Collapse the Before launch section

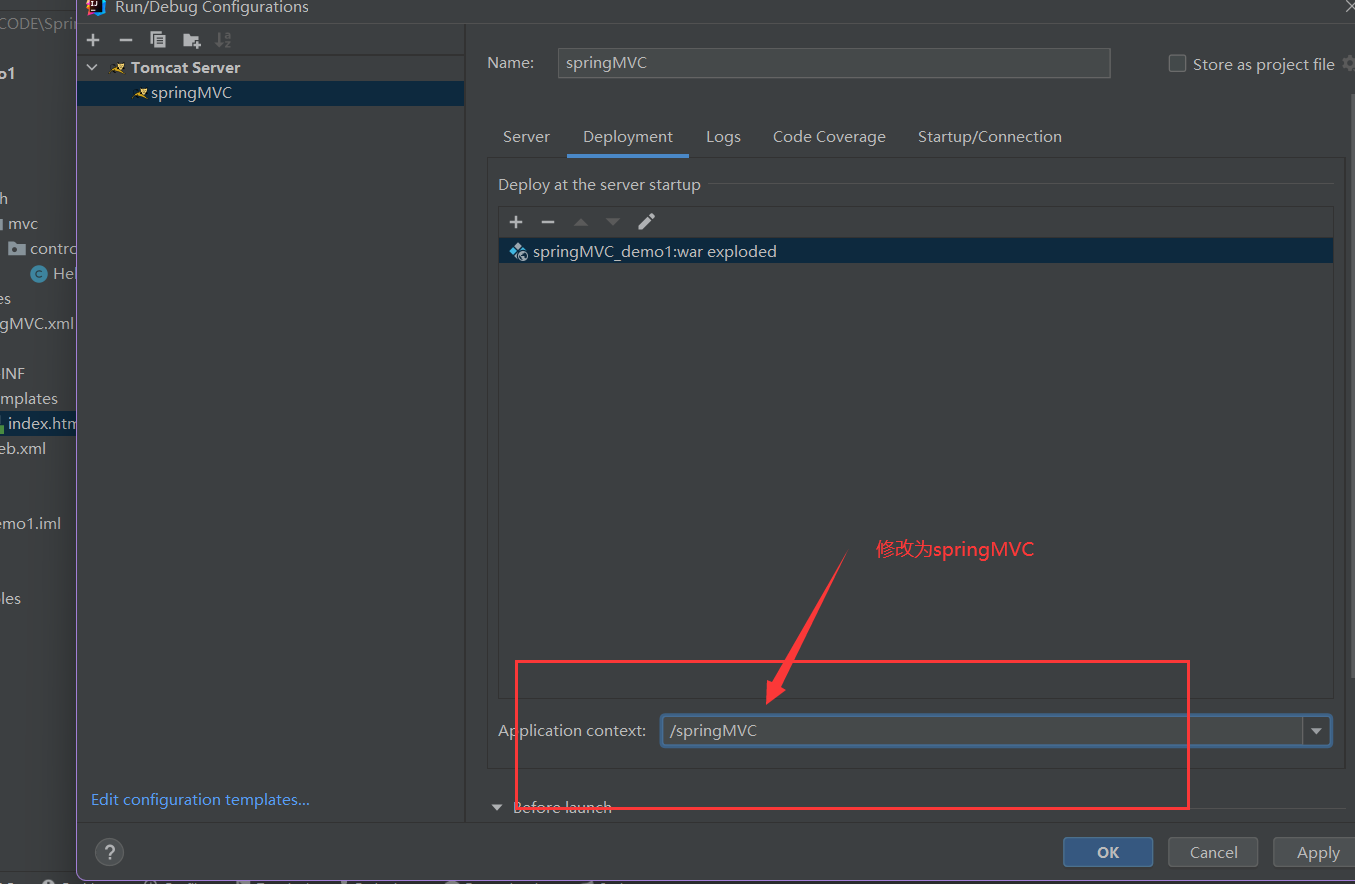click(497, 808)
